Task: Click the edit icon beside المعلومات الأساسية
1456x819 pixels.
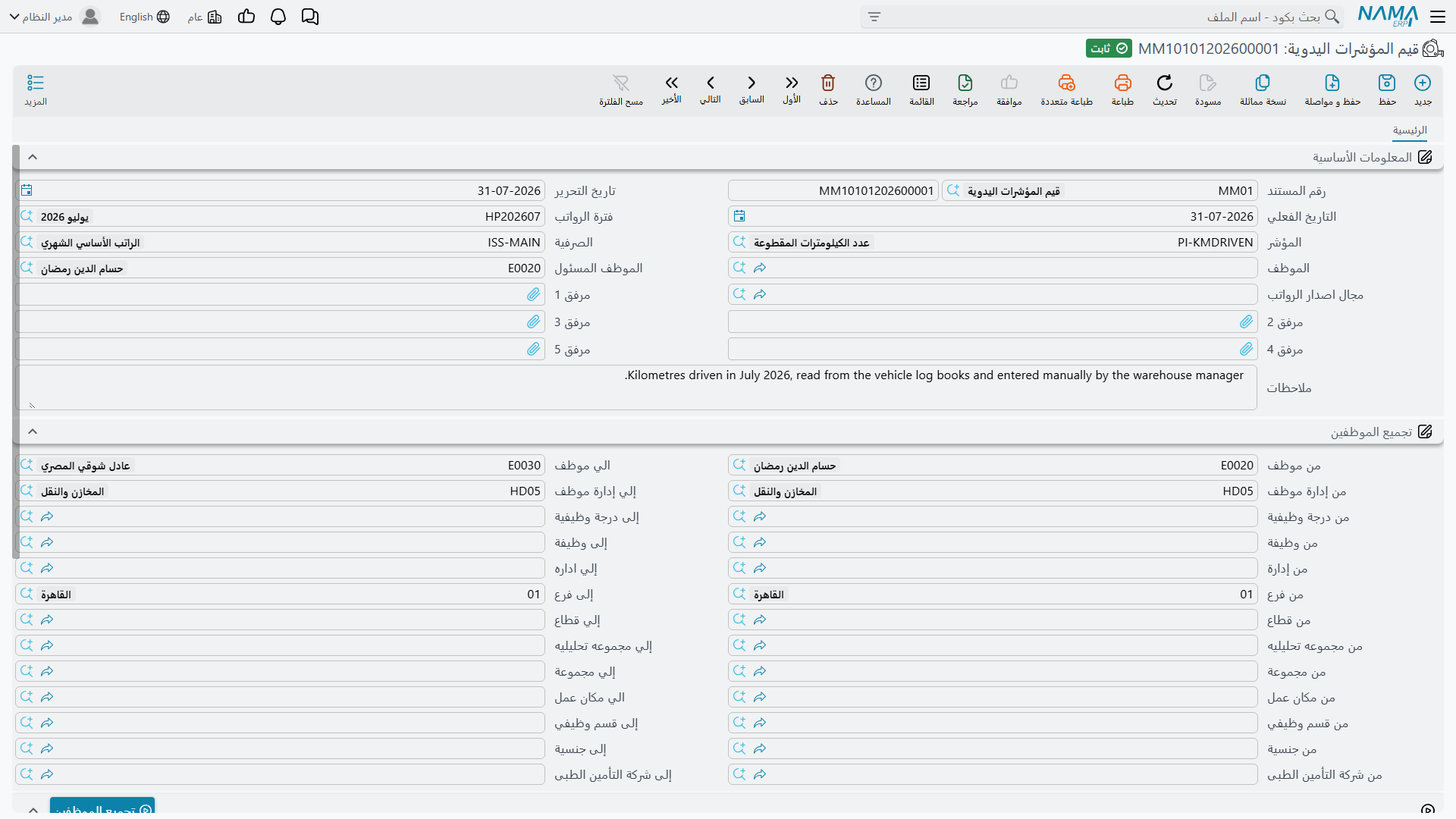Action: [1426, 157]
